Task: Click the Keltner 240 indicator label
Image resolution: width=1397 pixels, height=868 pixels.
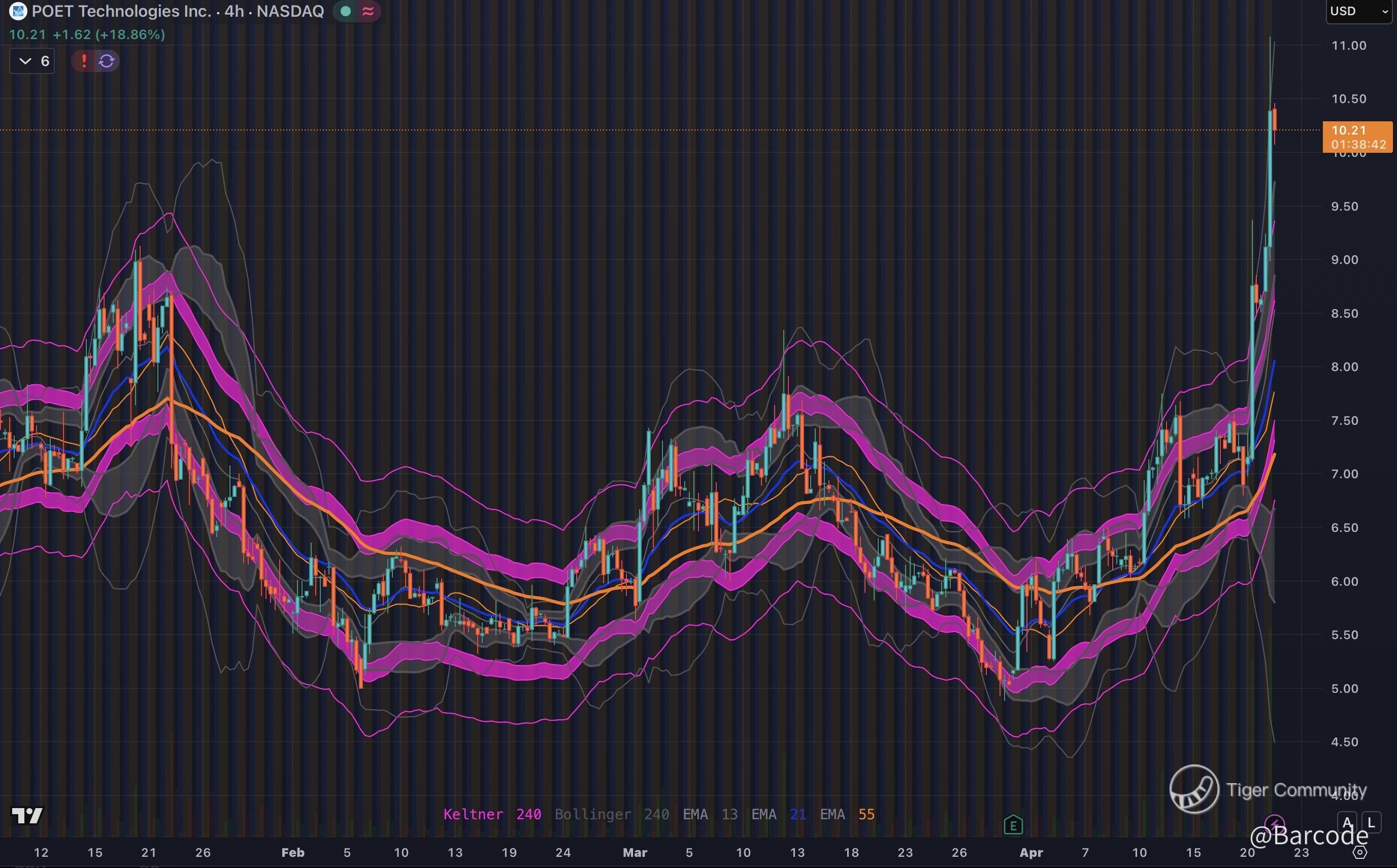Action: (492, 814)
